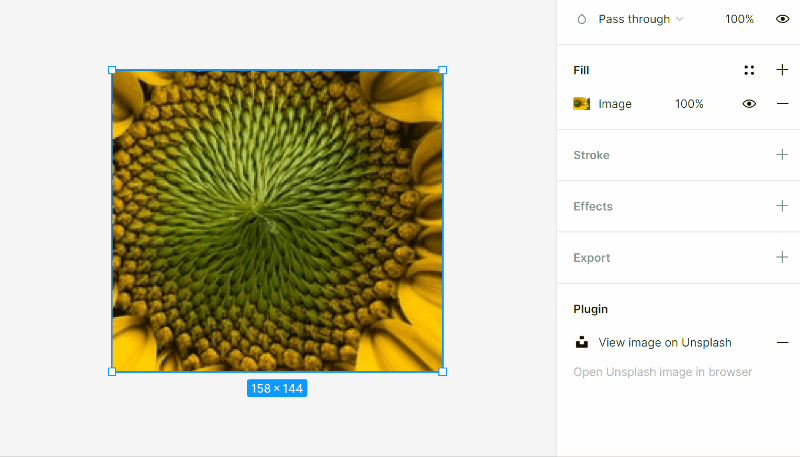Edit the Image fill opacity 100%
Image resolution: width=800 pixels, height=457 pixels.
click(x=689, y=104)
